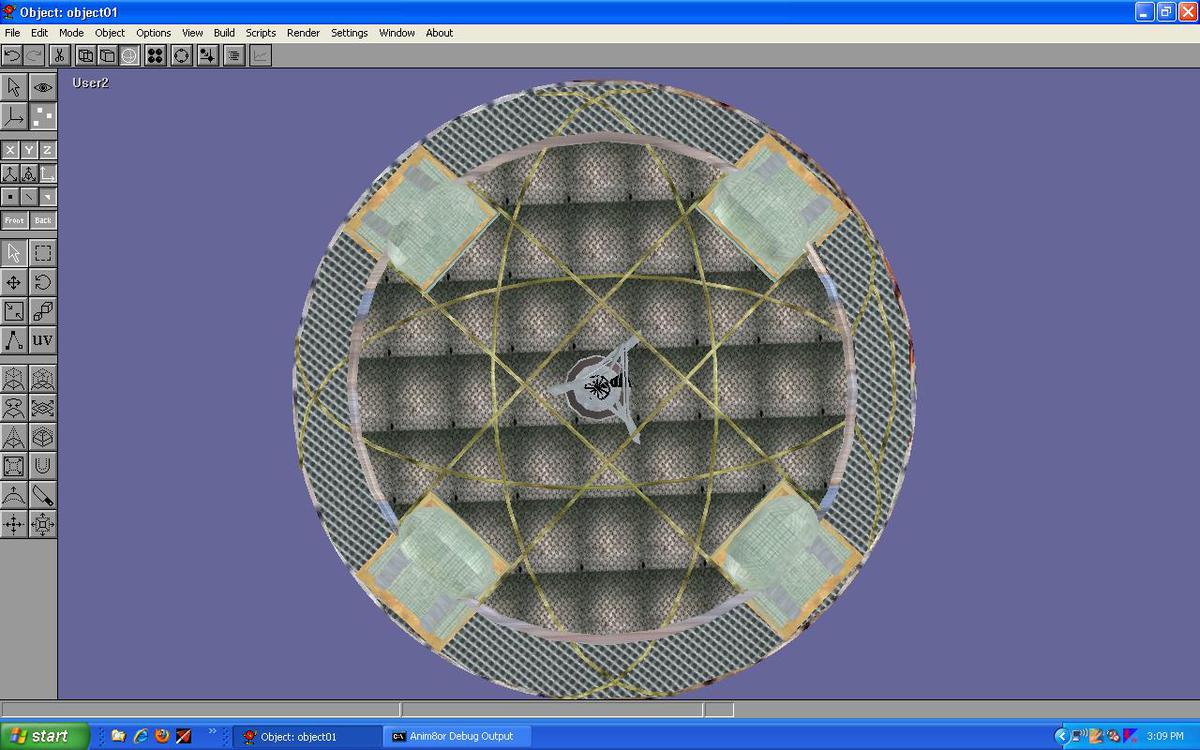Viewport: 1200px width, 750px height.
Task: Toggle the Z axis lock
Action: 47,150
